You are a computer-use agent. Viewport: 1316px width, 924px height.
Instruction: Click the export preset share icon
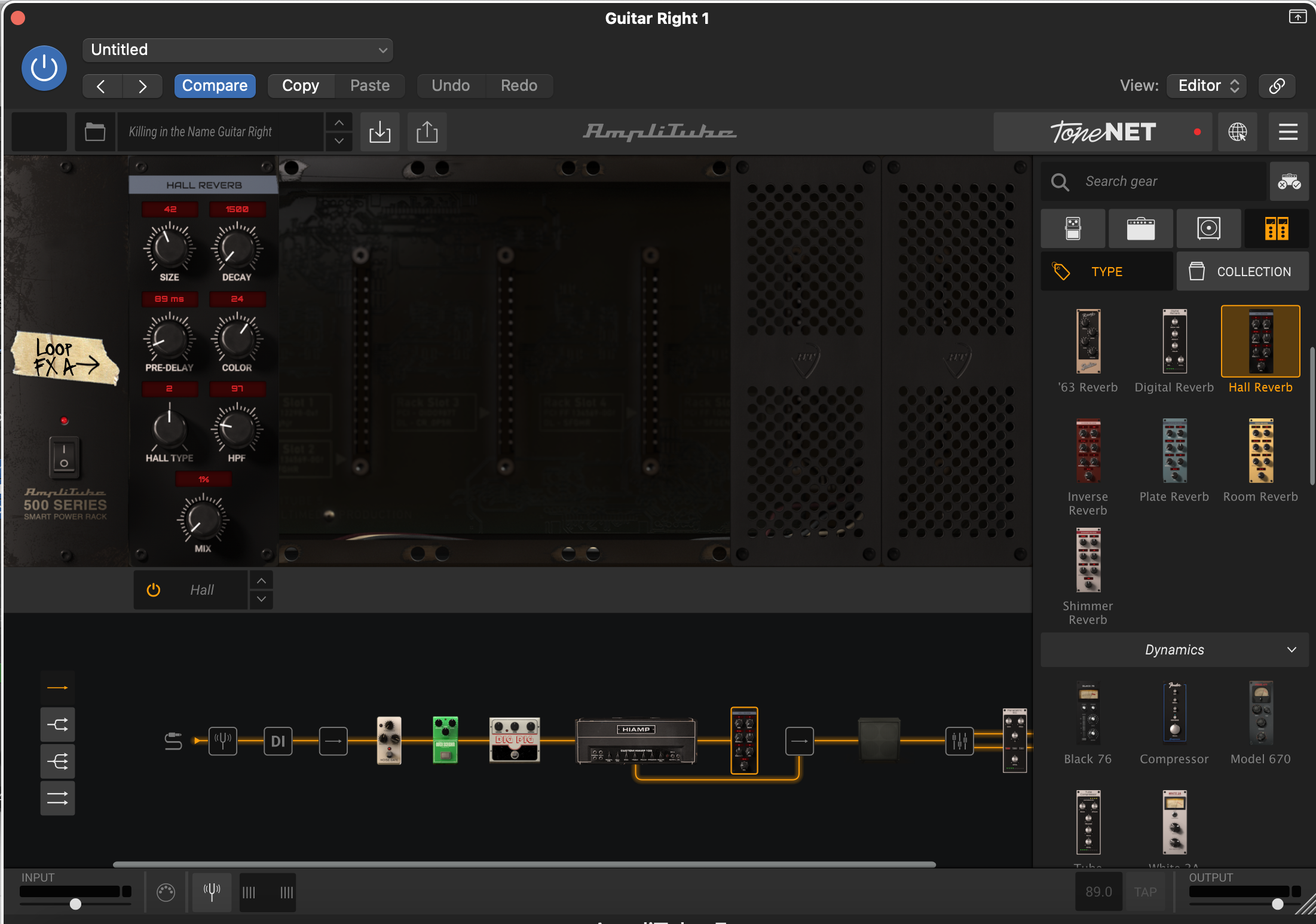click(427, 131)
